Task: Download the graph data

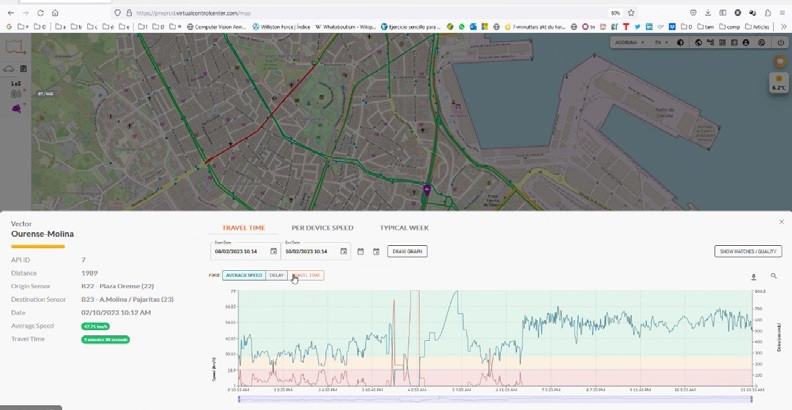Action: point(753,276)
